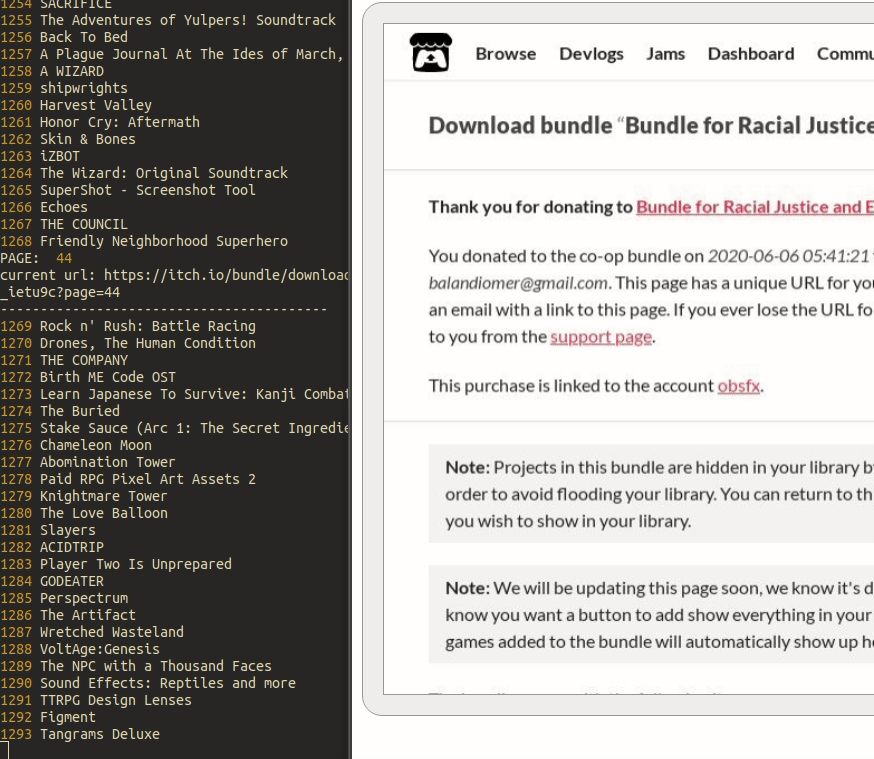The width and height of the screenshot is (874, 759).
Task: Select terminal line 1259 shipwrights
Action: click(64, 88)
